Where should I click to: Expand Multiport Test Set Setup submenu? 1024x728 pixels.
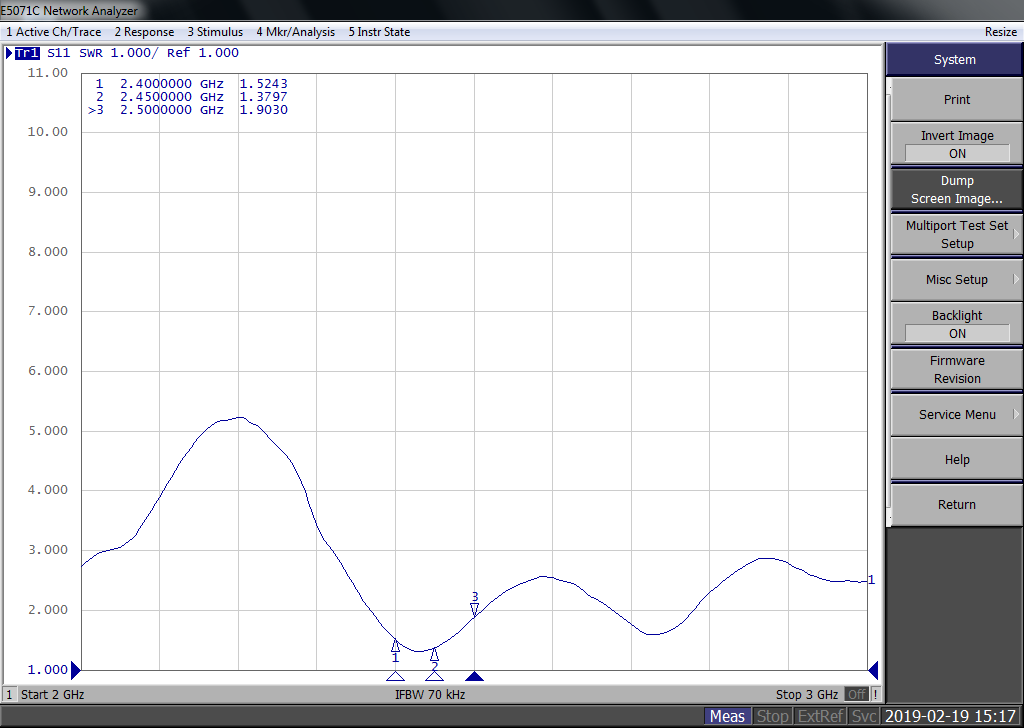[x=957, y=235]
